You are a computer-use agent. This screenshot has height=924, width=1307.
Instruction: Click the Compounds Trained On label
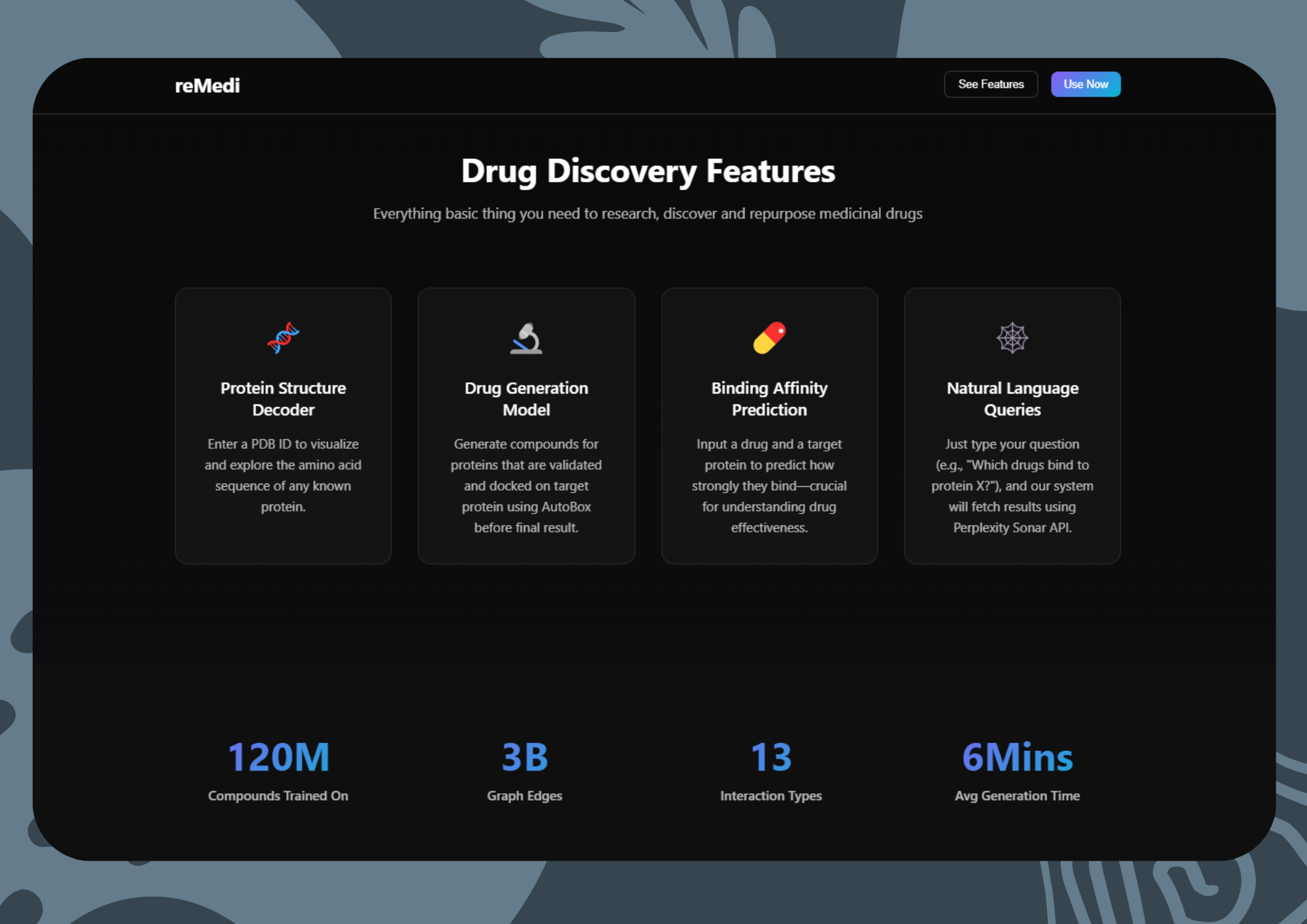click(x=278, y=796)
